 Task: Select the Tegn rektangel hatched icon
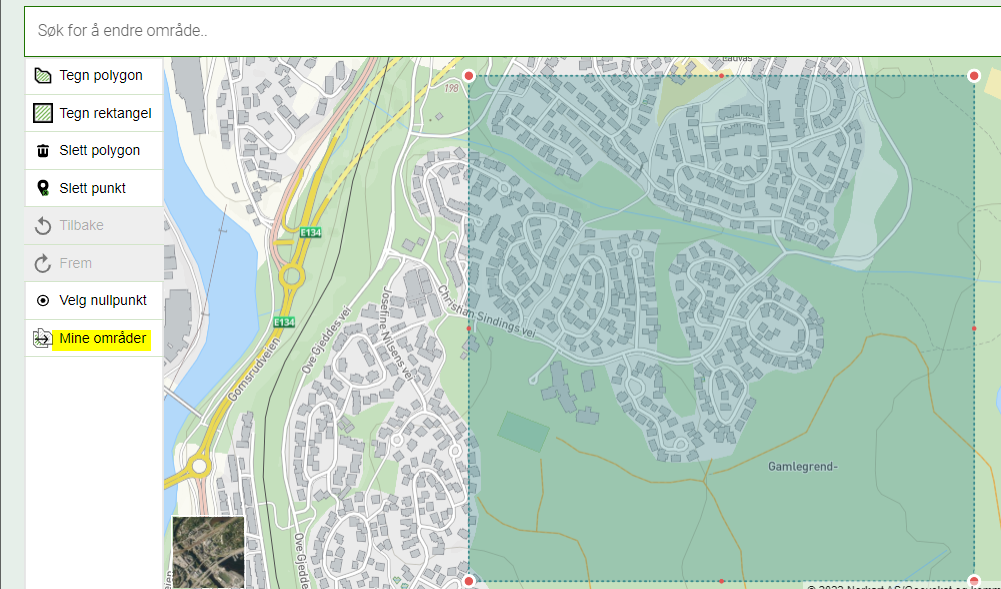(43, 113)
